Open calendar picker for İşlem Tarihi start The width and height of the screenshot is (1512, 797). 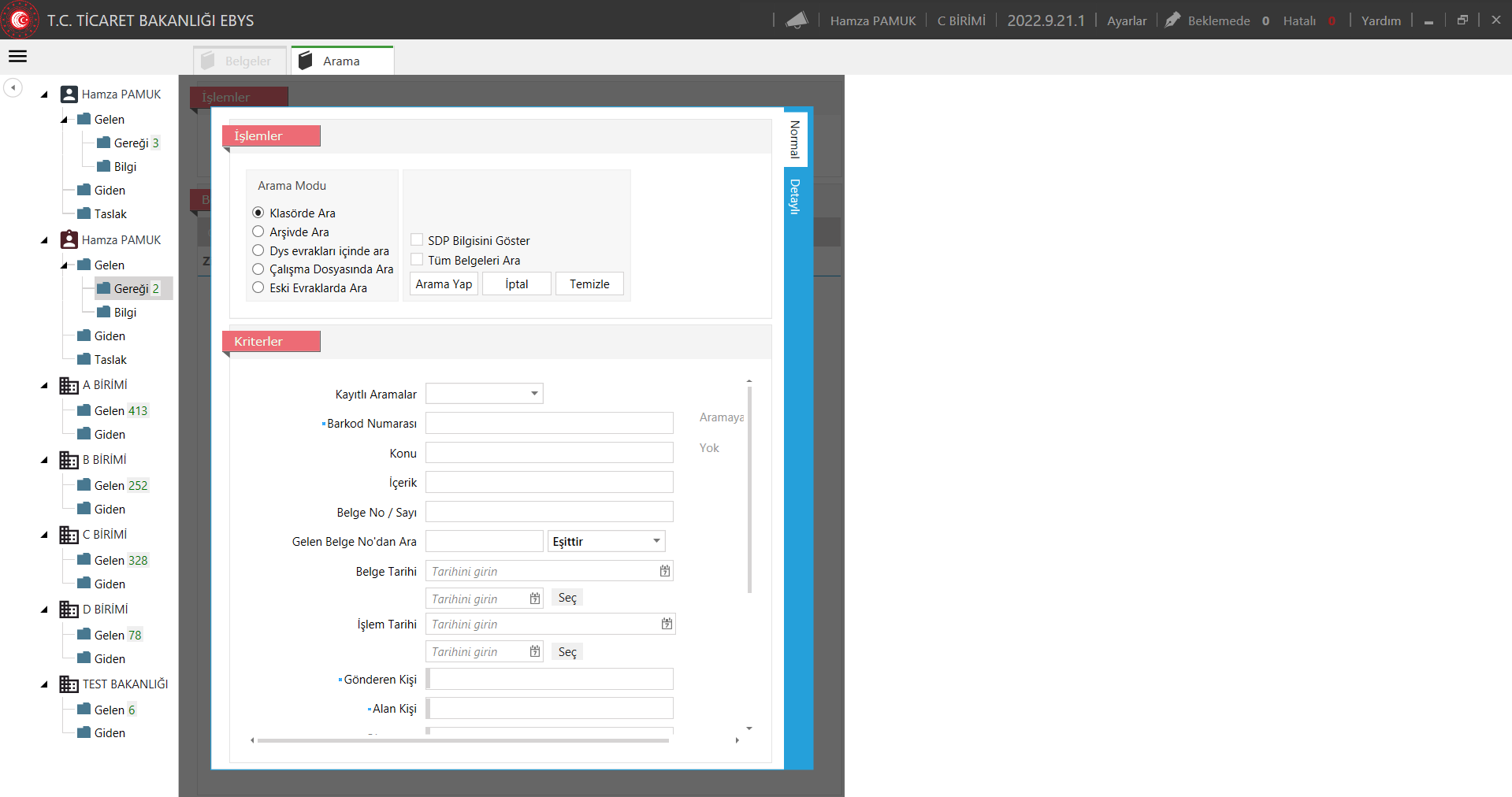pyautogui.click(x=667, y=624)
